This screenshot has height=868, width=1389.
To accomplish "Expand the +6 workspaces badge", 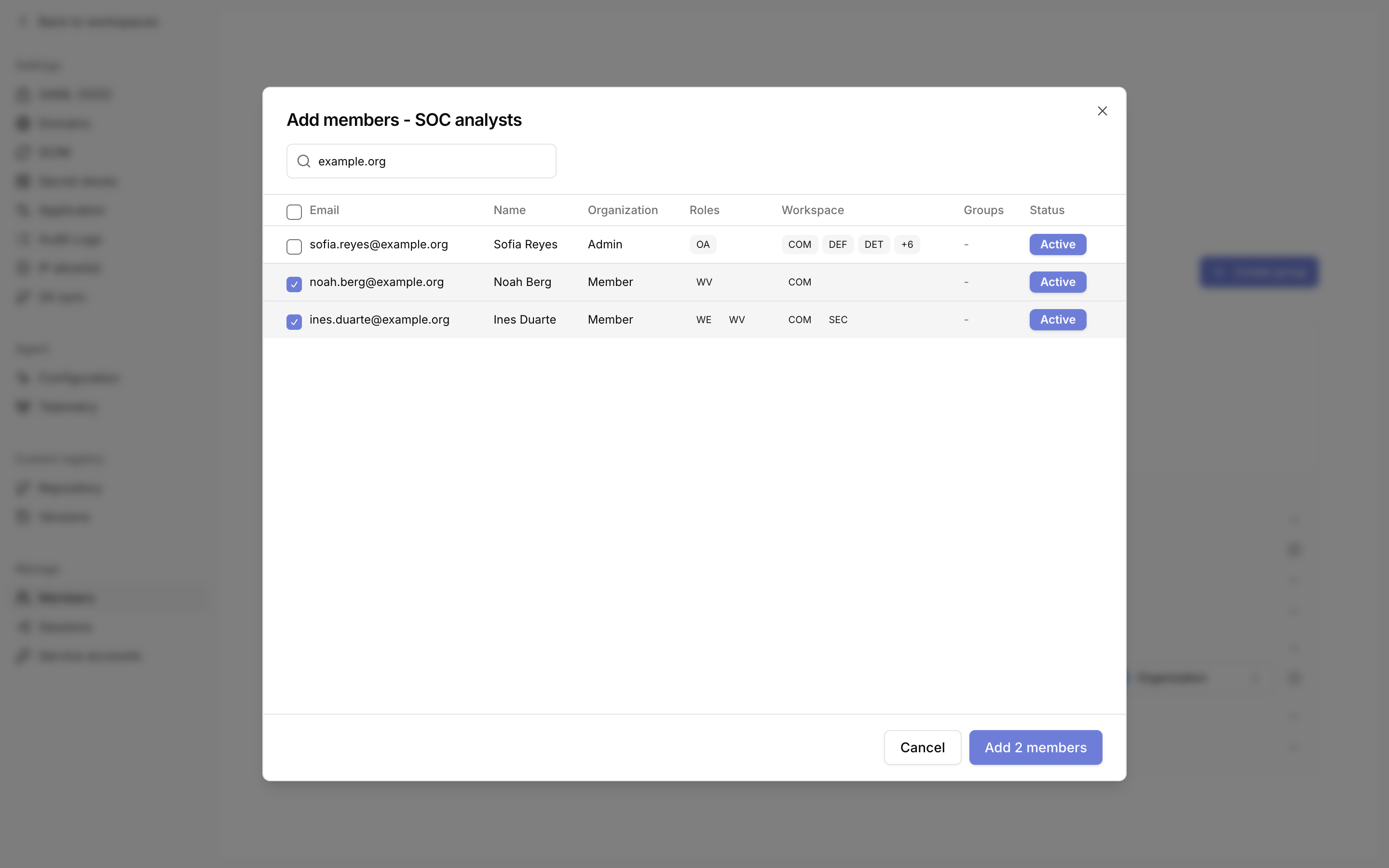I will [907, 244].
